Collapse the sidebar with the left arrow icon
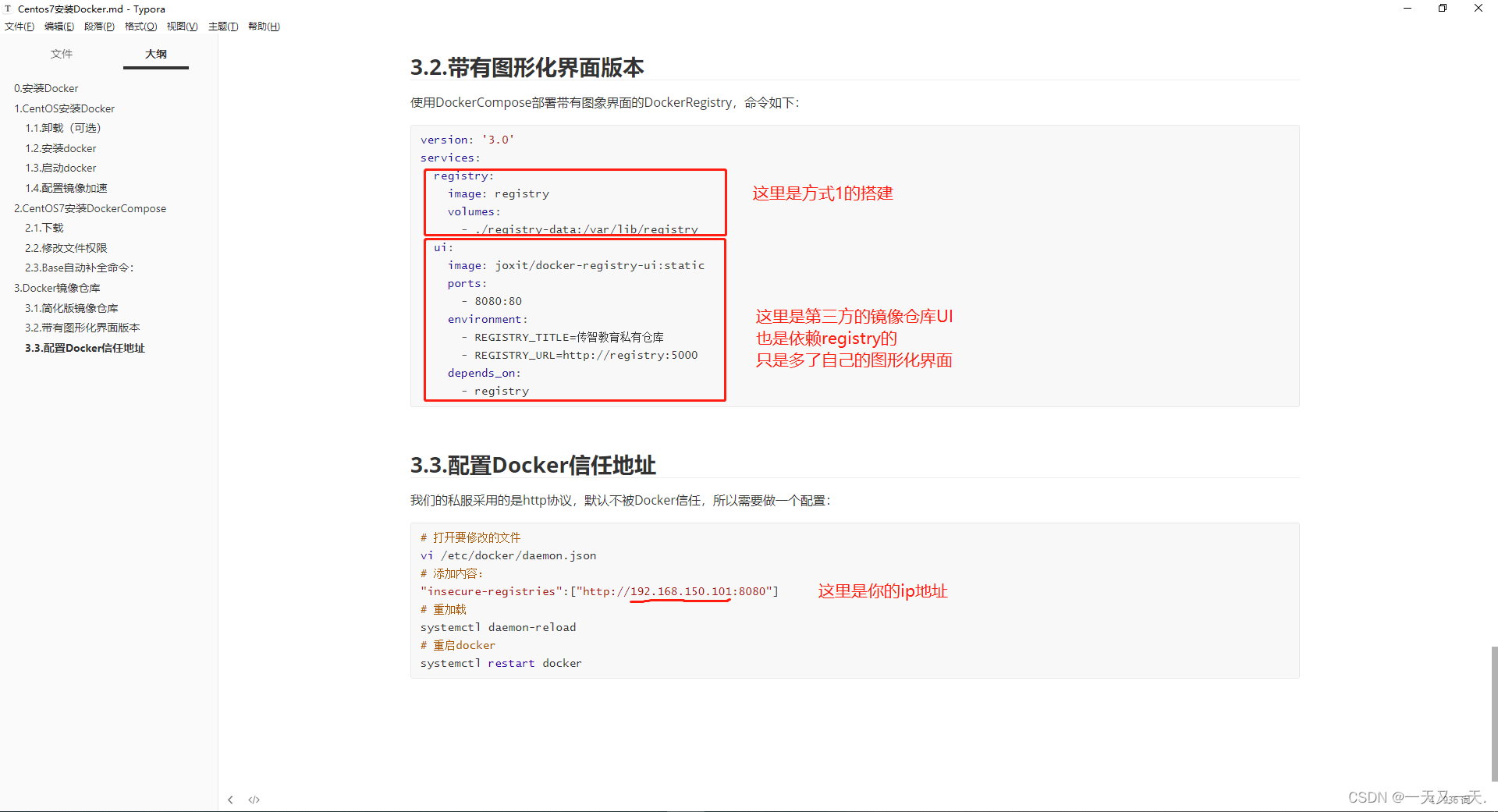1498x812 pixels. pyautogui.click(x=230, y=799)
